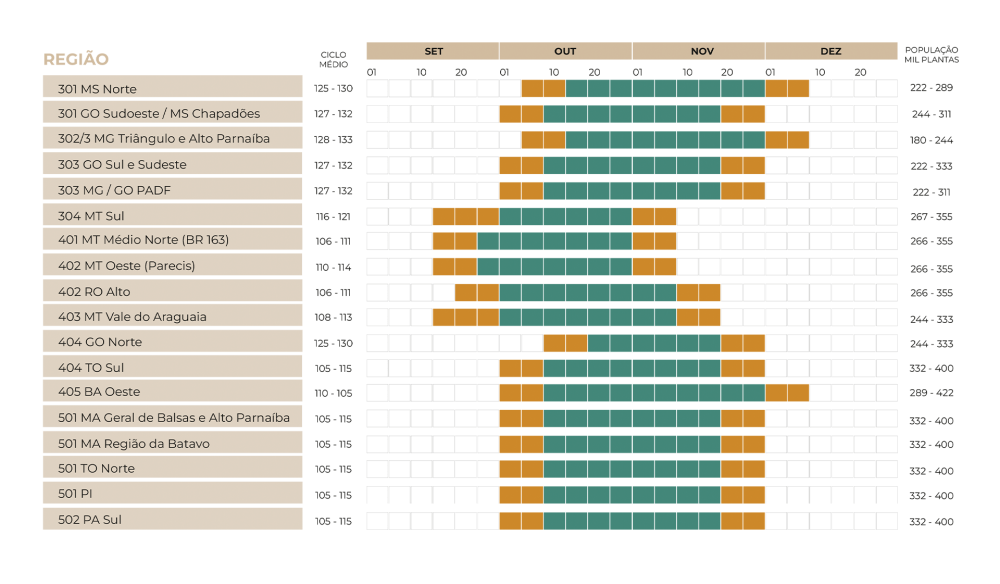Click cycle 127 - 132 for 303 MG / GO PADF
The image size is (1000, 584).
334,191
